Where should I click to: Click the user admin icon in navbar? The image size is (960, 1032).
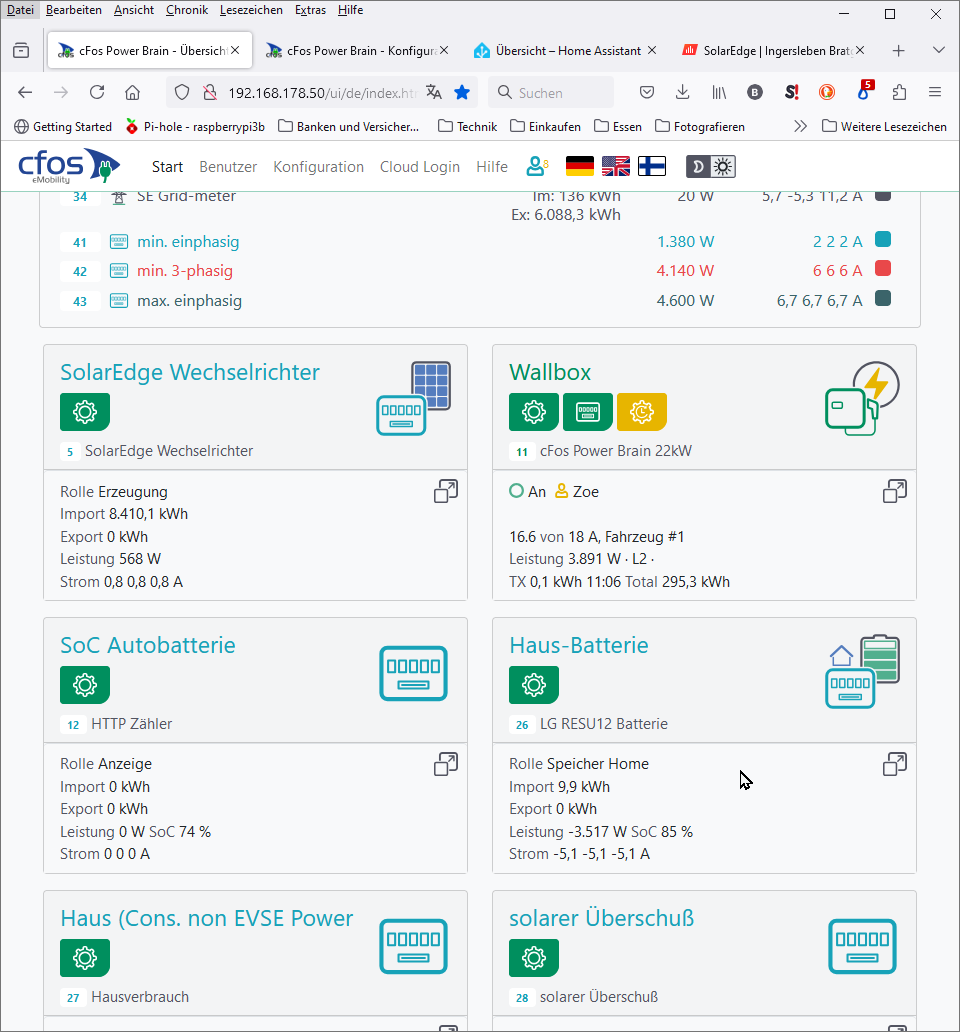pos(537,167)
